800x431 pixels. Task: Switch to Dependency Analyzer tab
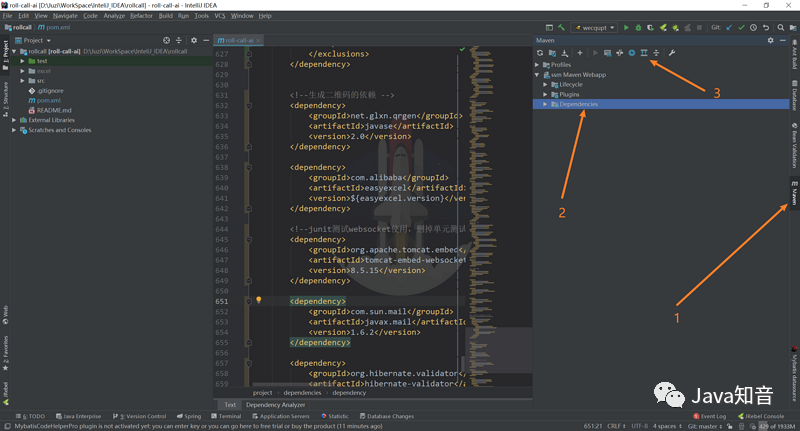click(x=276, y=405)
